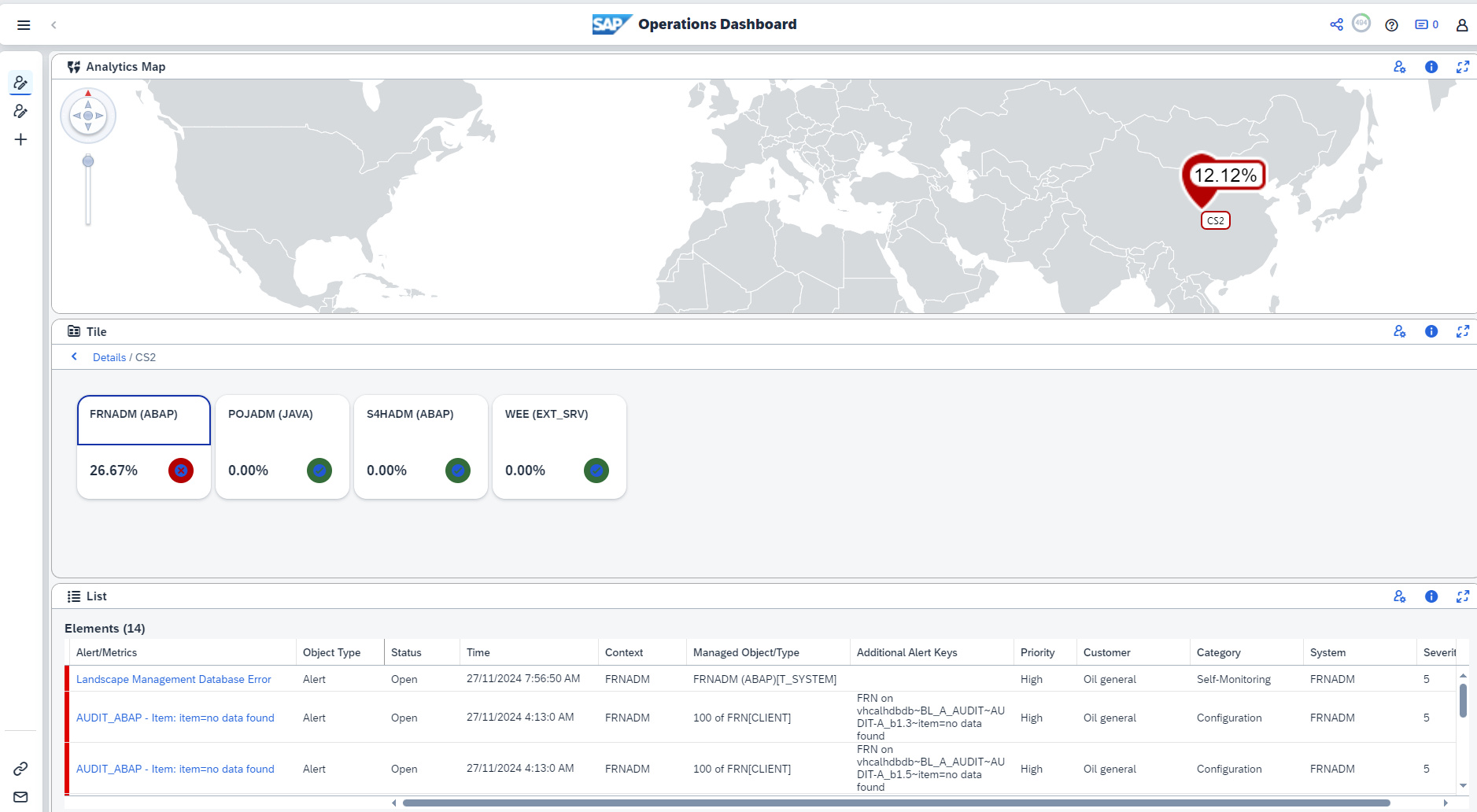Select the personalize view icon in sidebar

[x=20, y=83]
